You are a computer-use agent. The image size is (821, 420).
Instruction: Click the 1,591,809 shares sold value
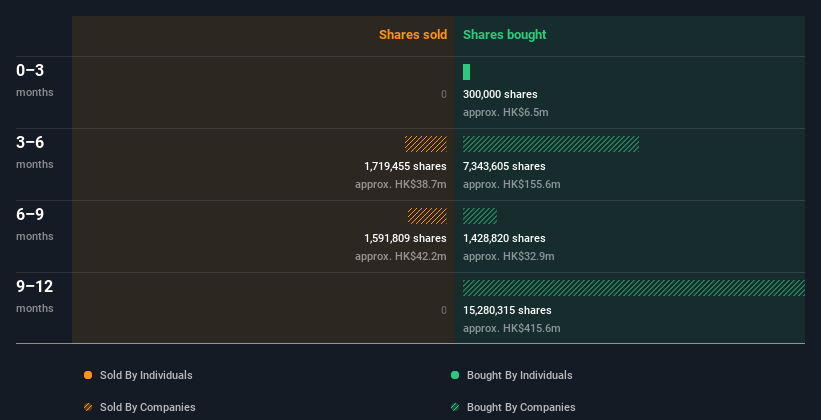point(405,238)
